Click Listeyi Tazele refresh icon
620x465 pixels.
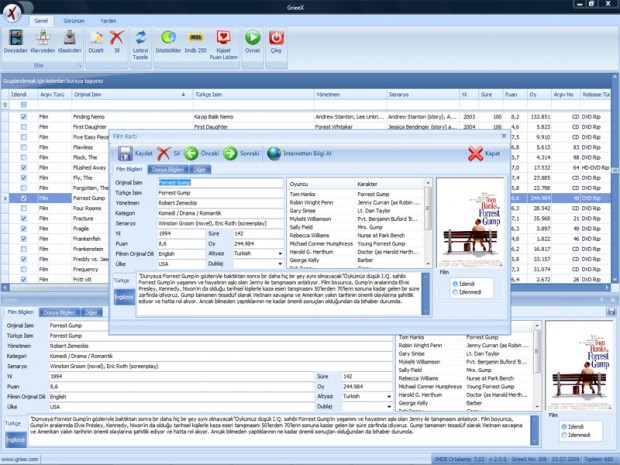click(140, 38)
